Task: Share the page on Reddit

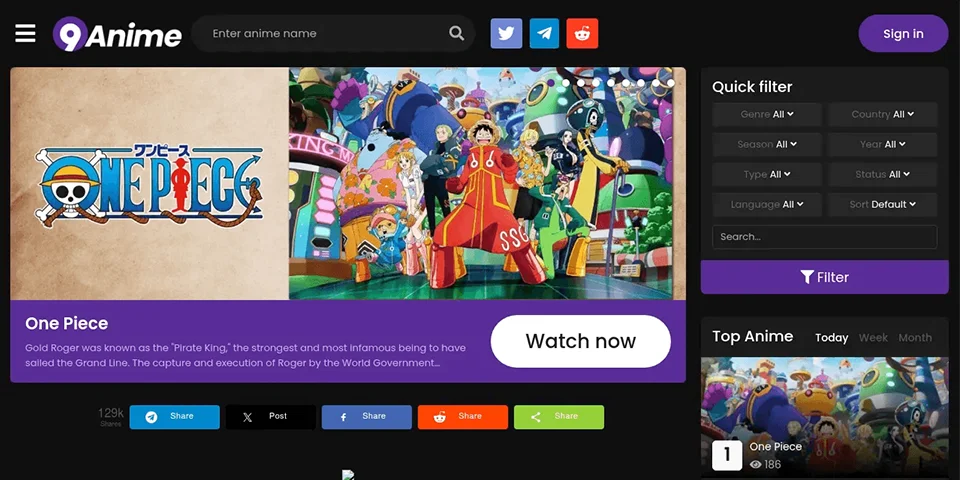Action: pyautogui.click(x=463, y=417)
